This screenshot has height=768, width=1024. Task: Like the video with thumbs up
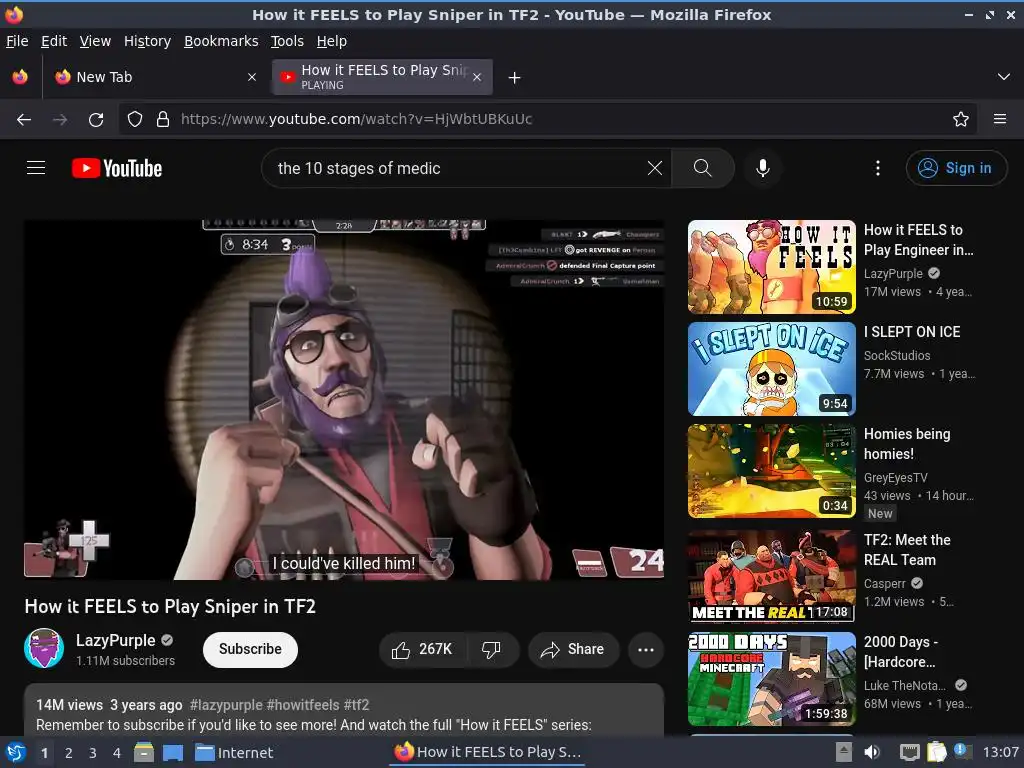pyautogui.click(x=423, y=649)
